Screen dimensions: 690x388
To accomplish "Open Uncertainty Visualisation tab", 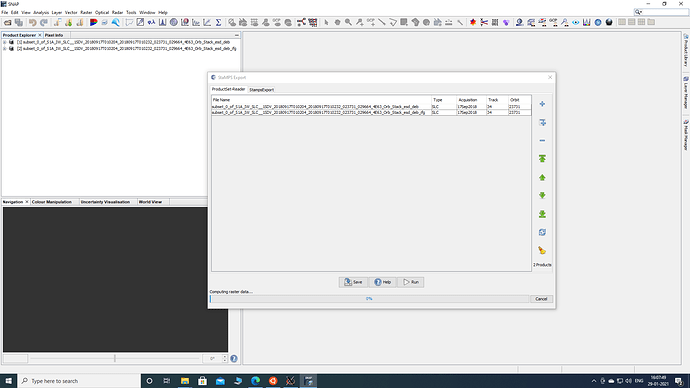I will pos(105,202).
